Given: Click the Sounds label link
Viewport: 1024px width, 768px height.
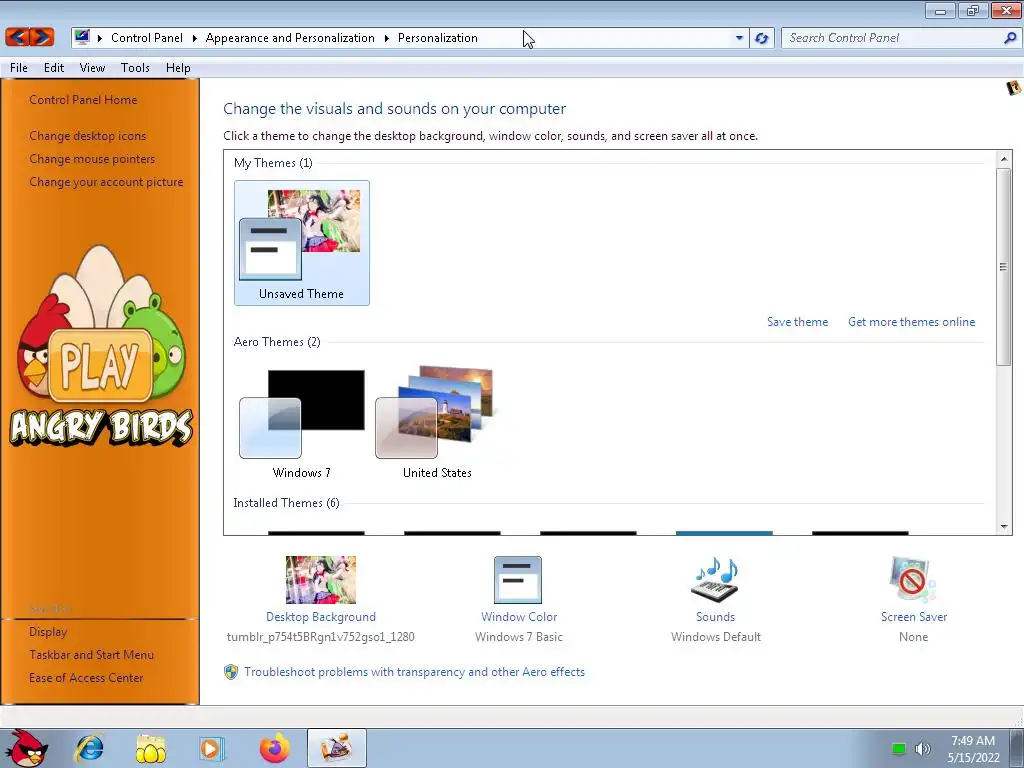Looking at the screenshot, I should click(715, 617).
